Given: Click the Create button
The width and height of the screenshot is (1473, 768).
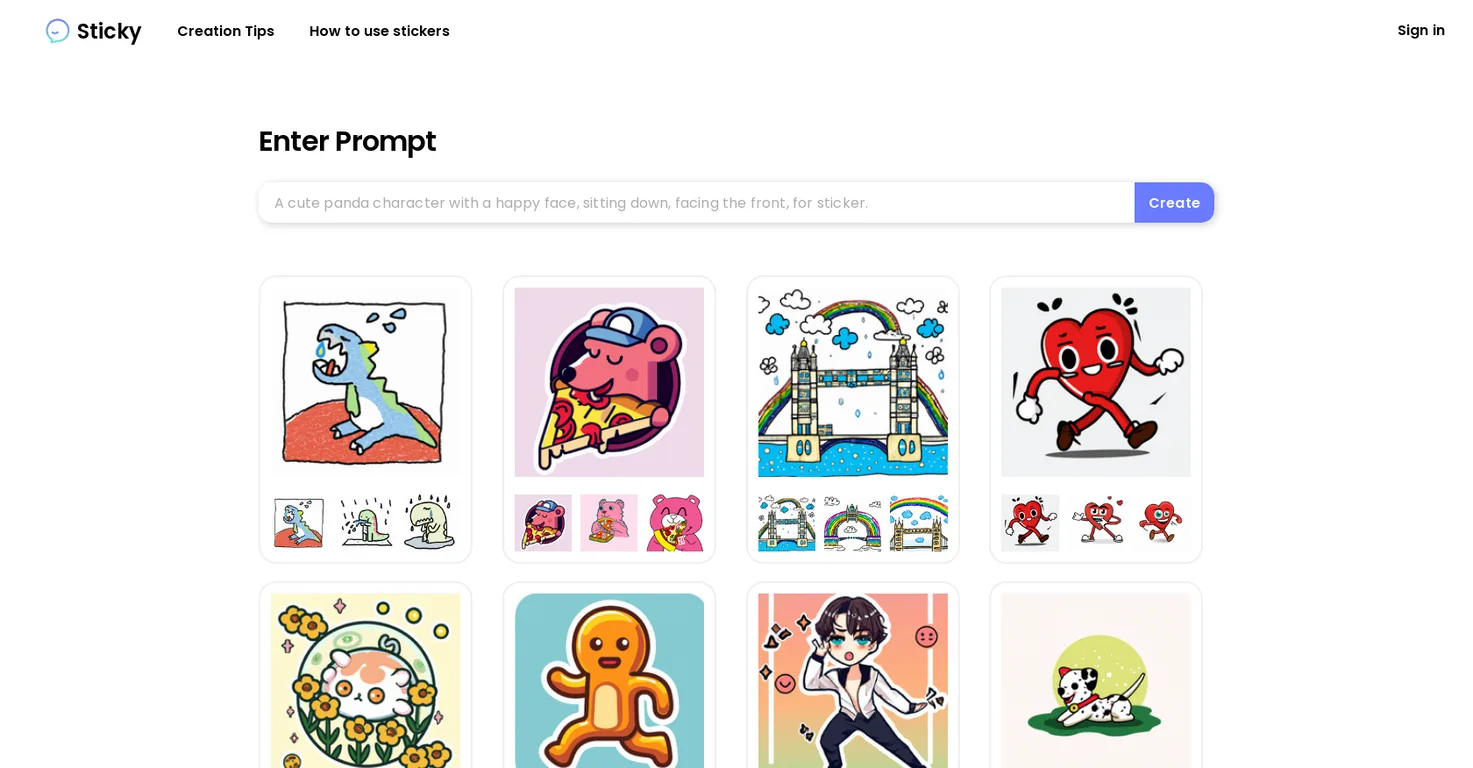Looking at the screenshot, I should (1174, 203).
